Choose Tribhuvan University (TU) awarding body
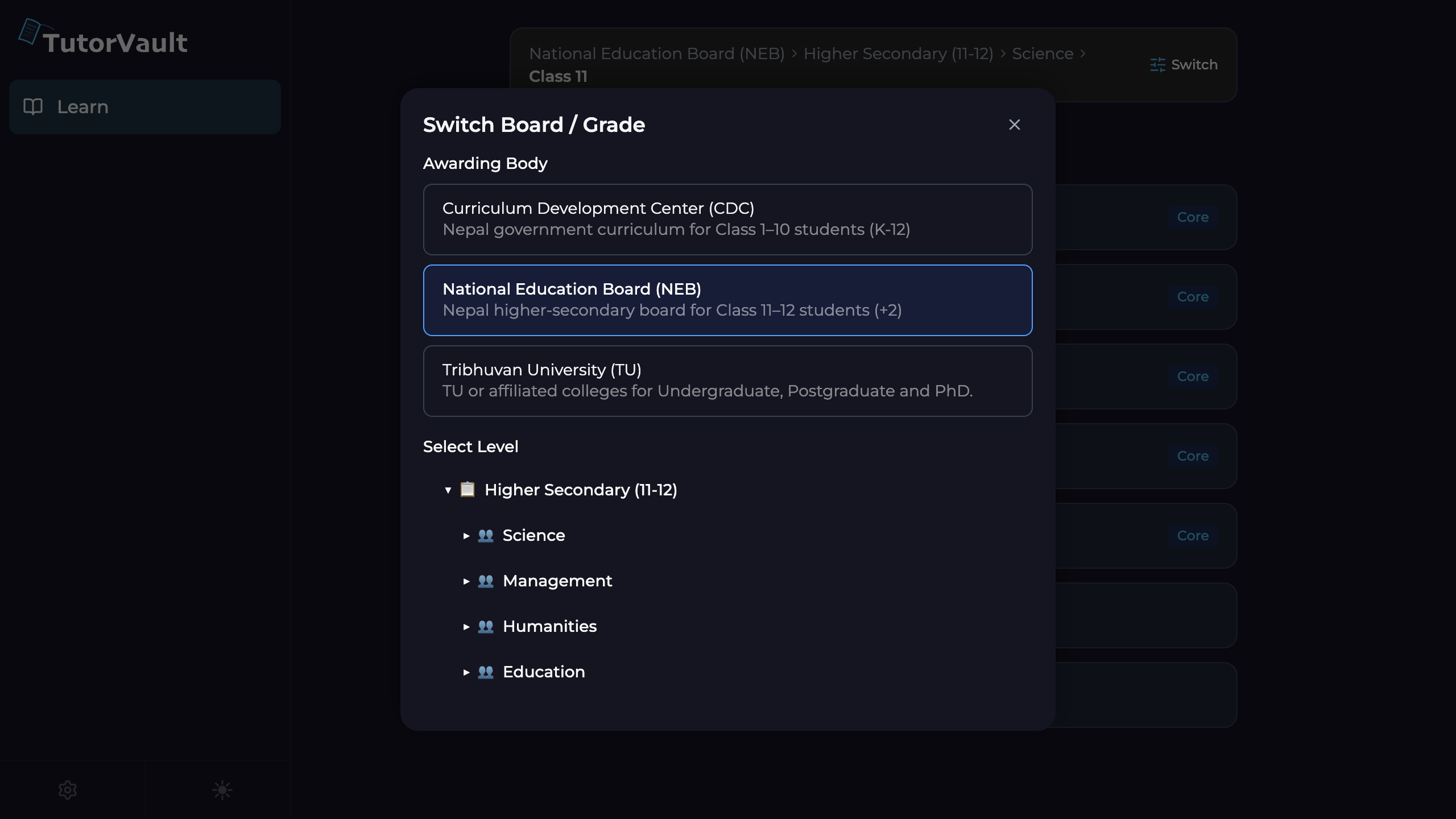 pyautogui.click(x=727, y=380)
